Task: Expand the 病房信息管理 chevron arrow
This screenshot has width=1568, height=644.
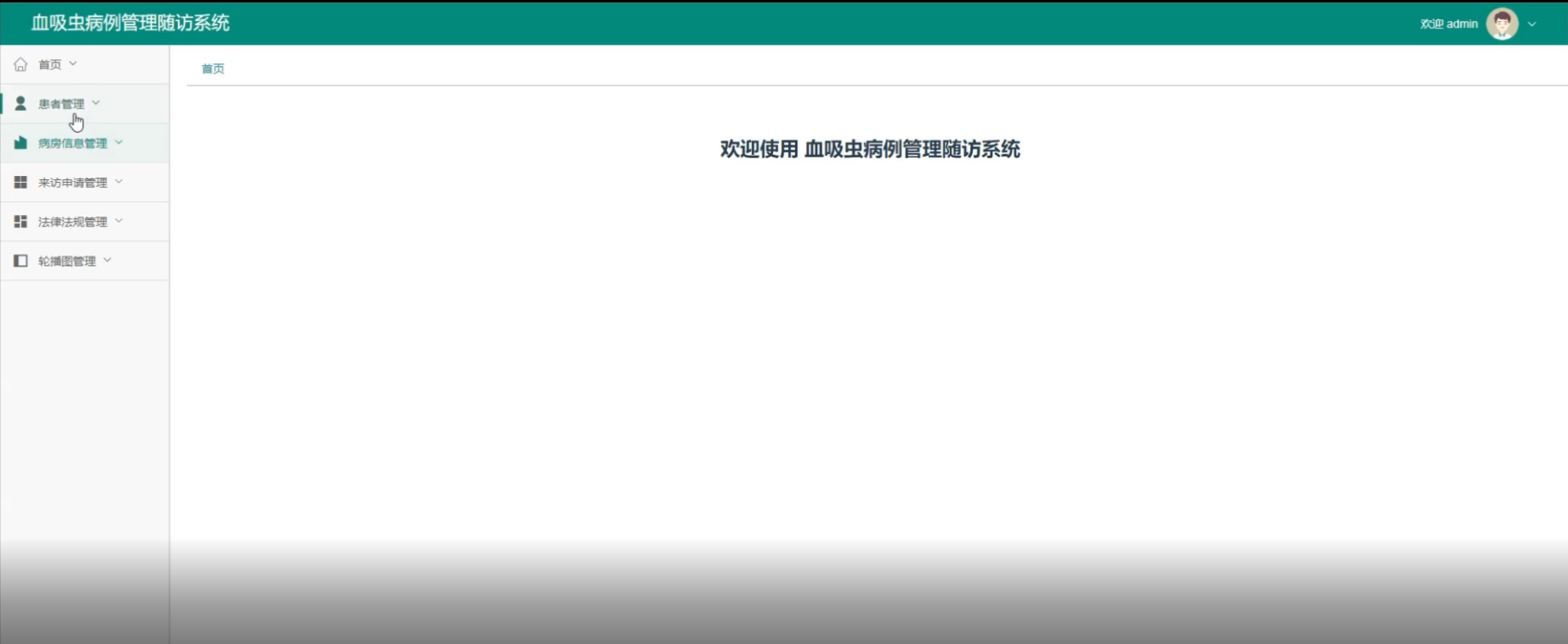Action: click(x=119, y=142)
